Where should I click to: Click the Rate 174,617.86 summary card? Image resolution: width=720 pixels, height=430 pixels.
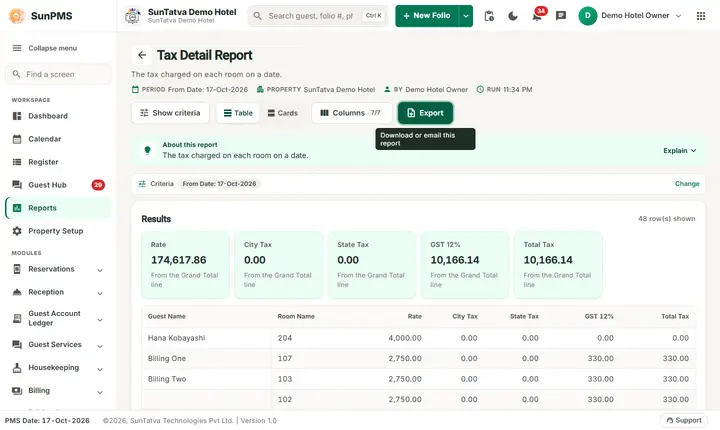coord(186,265)
